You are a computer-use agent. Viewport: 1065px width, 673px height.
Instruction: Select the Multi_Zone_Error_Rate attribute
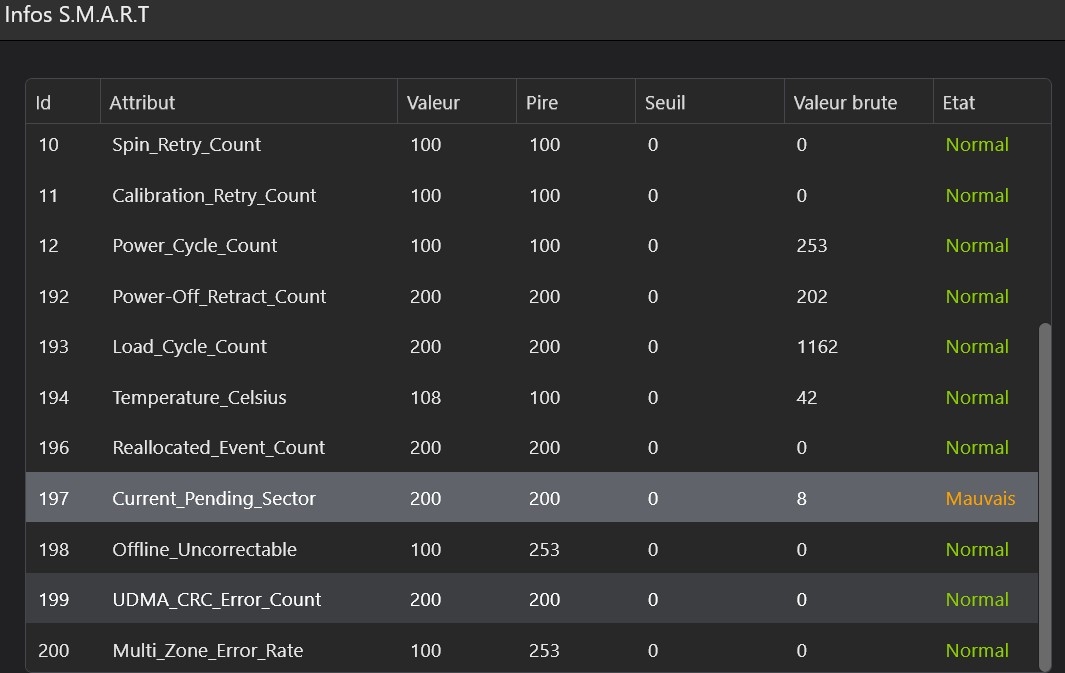point(208,650)
